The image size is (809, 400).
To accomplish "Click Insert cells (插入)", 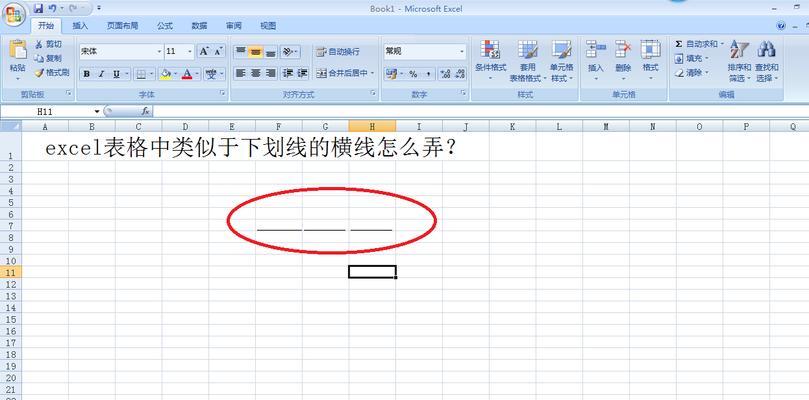I will click(595, 61).
